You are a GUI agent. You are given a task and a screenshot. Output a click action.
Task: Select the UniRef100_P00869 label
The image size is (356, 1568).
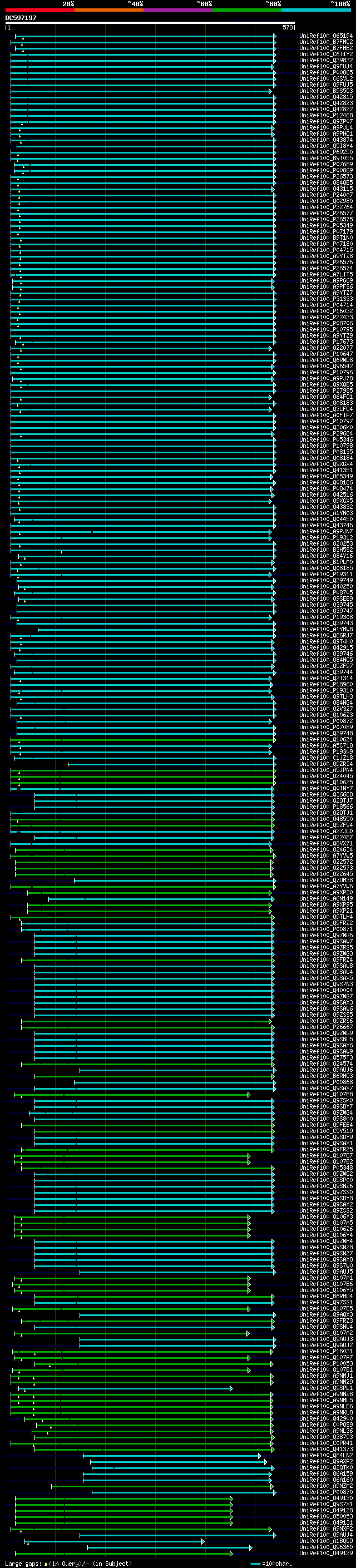coord(326,170)
